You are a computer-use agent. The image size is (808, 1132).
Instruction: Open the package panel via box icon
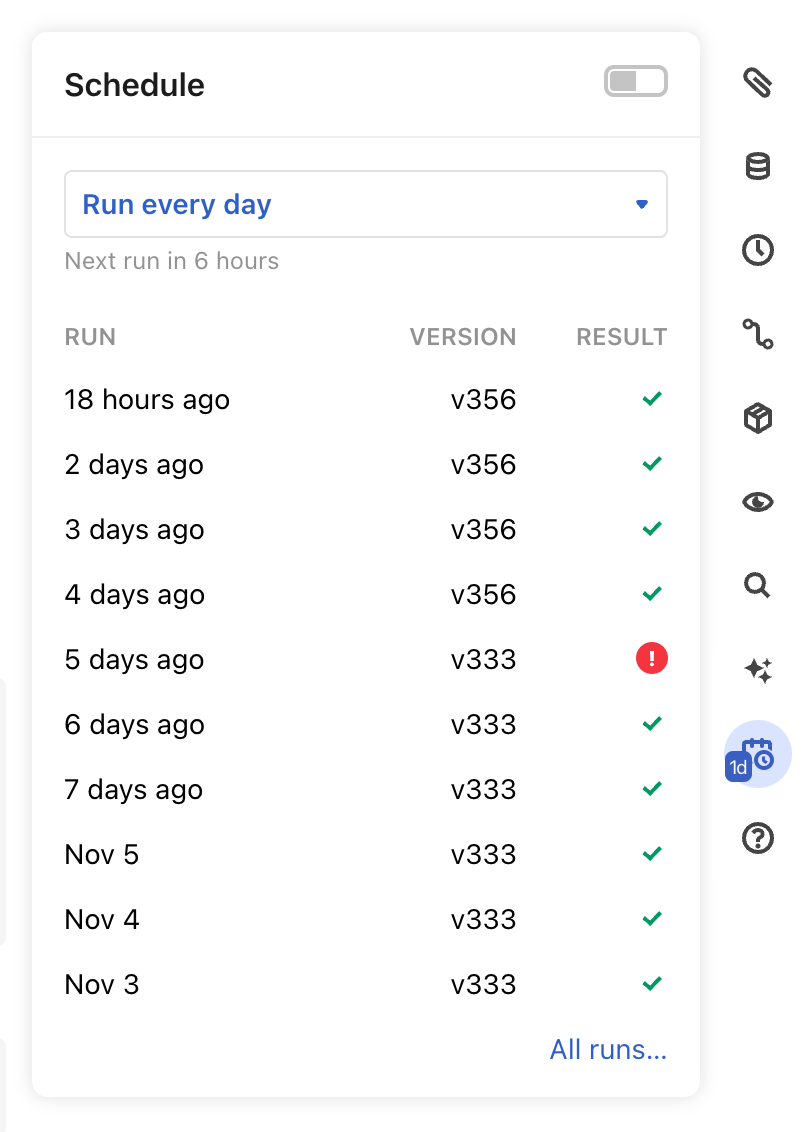pos(757,418)
